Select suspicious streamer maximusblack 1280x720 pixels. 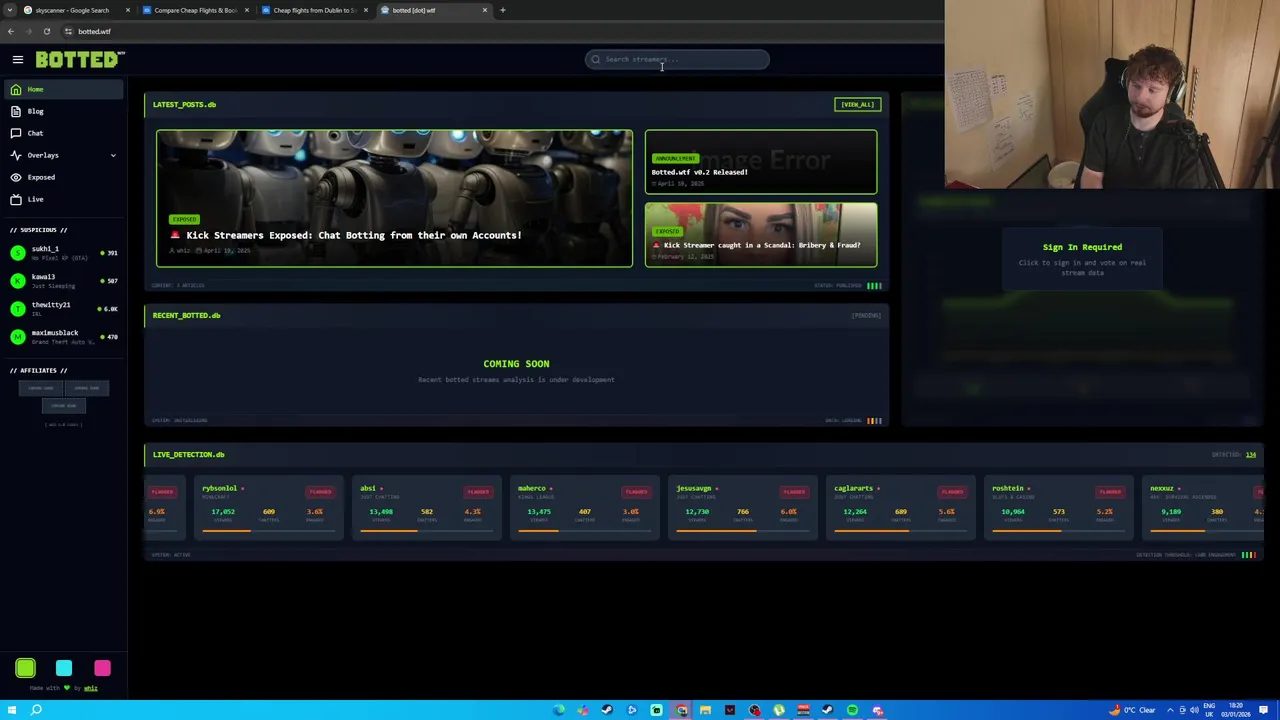[x=64, y=337]
